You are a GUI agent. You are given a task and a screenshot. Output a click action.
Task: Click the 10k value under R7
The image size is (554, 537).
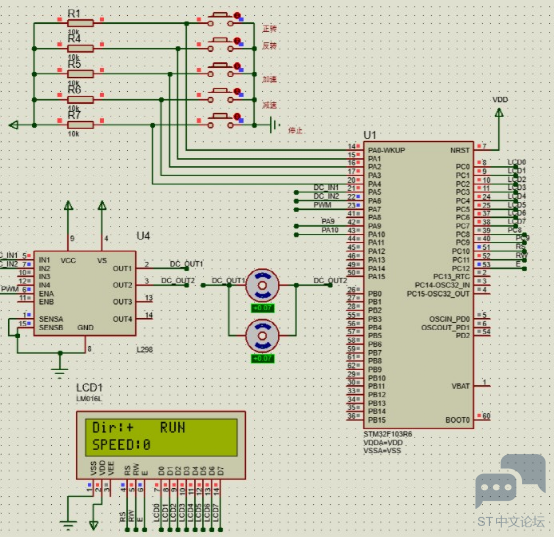tap(73, 134)
